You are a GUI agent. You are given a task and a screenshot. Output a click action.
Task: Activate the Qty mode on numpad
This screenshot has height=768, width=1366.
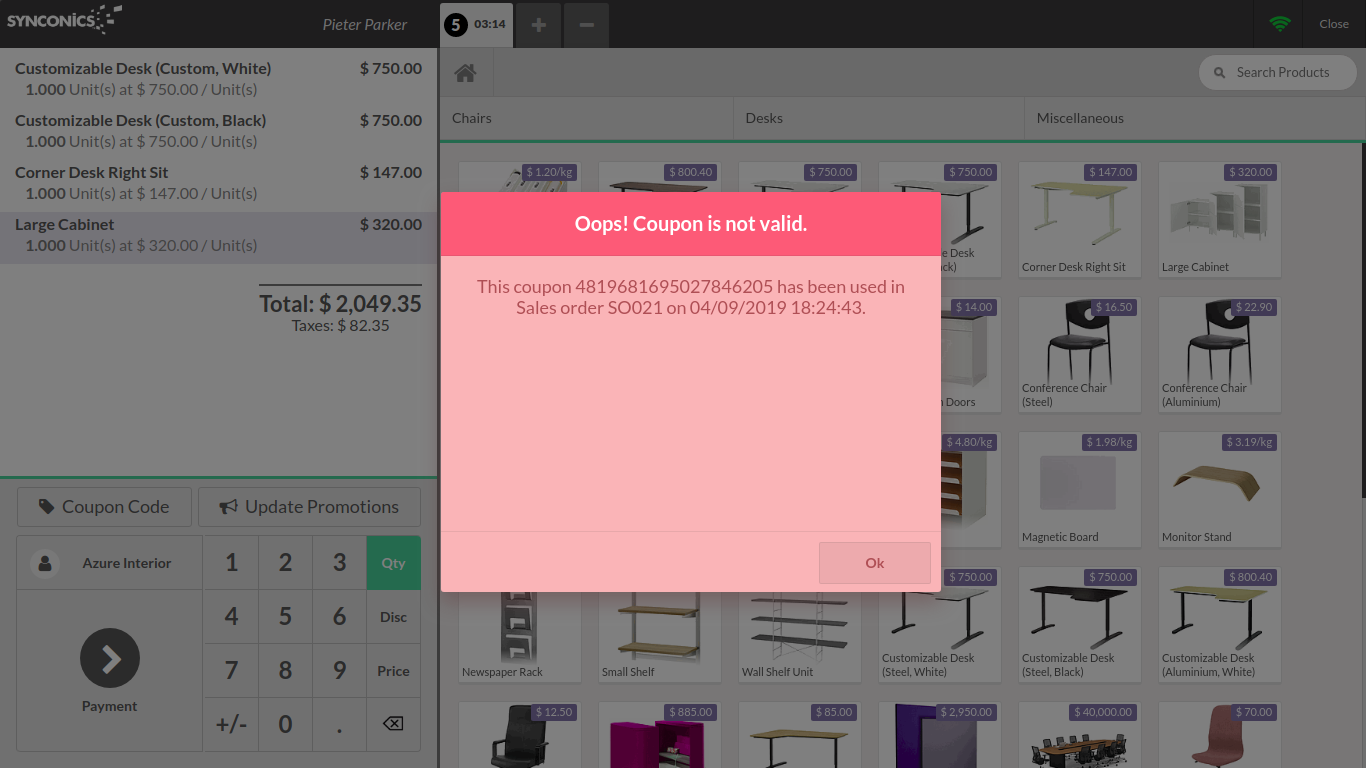393,563
